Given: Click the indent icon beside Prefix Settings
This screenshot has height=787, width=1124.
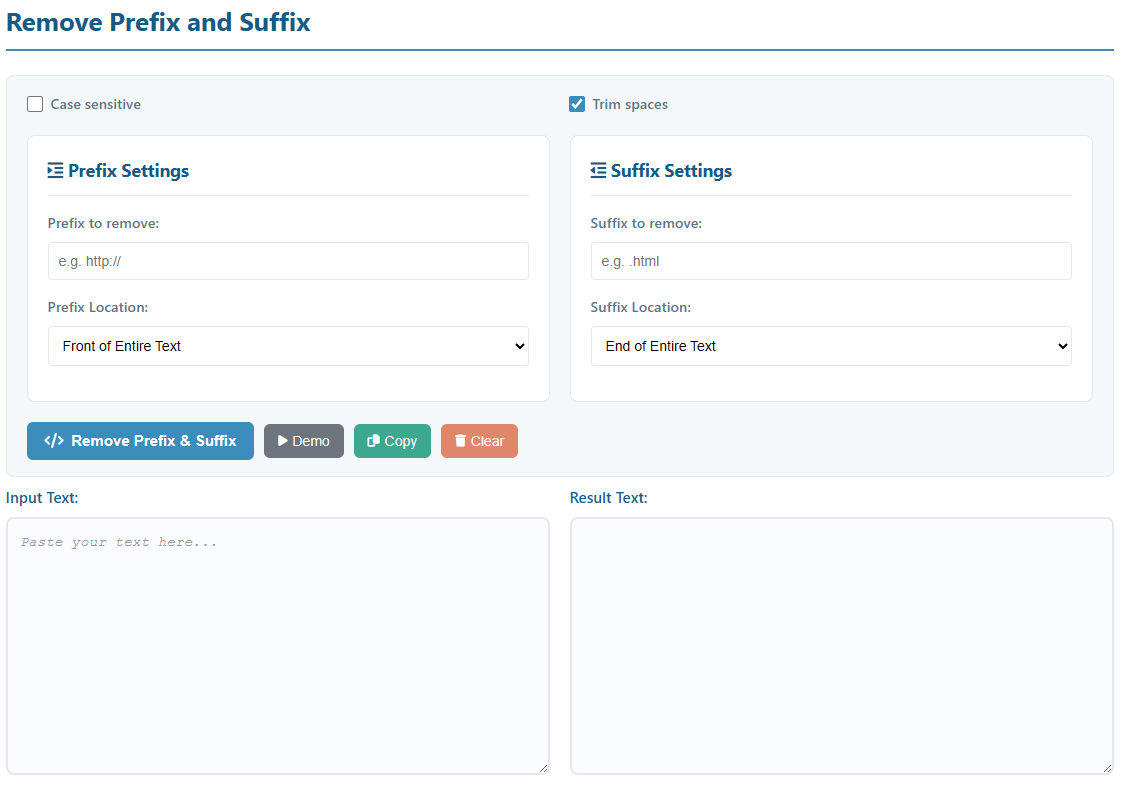Looking at the screenshot, I should click(56, 171).
